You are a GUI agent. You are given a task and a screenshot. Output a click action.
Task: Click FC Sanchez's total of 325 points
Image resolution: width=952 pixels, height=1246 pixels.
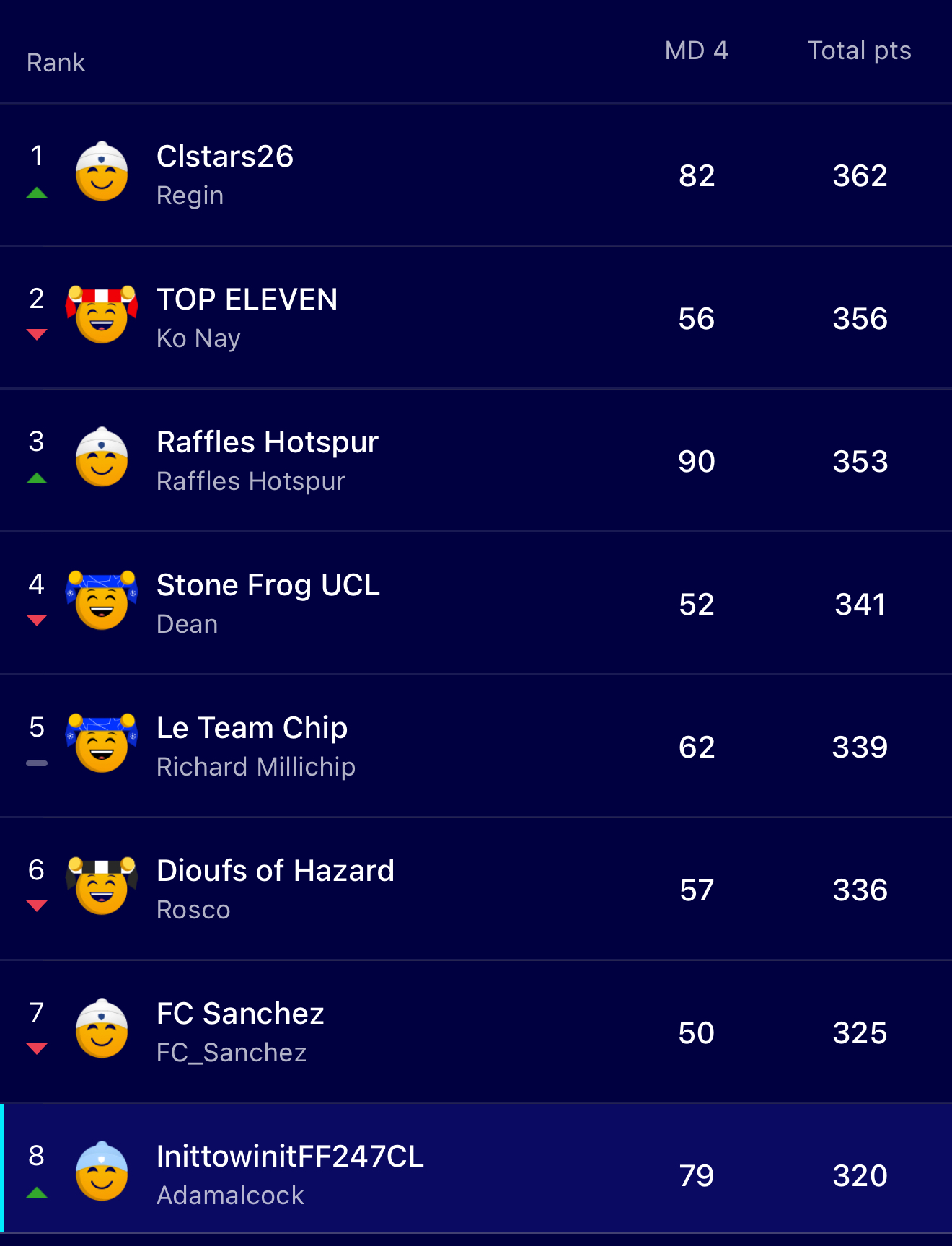click(860, 1033)
